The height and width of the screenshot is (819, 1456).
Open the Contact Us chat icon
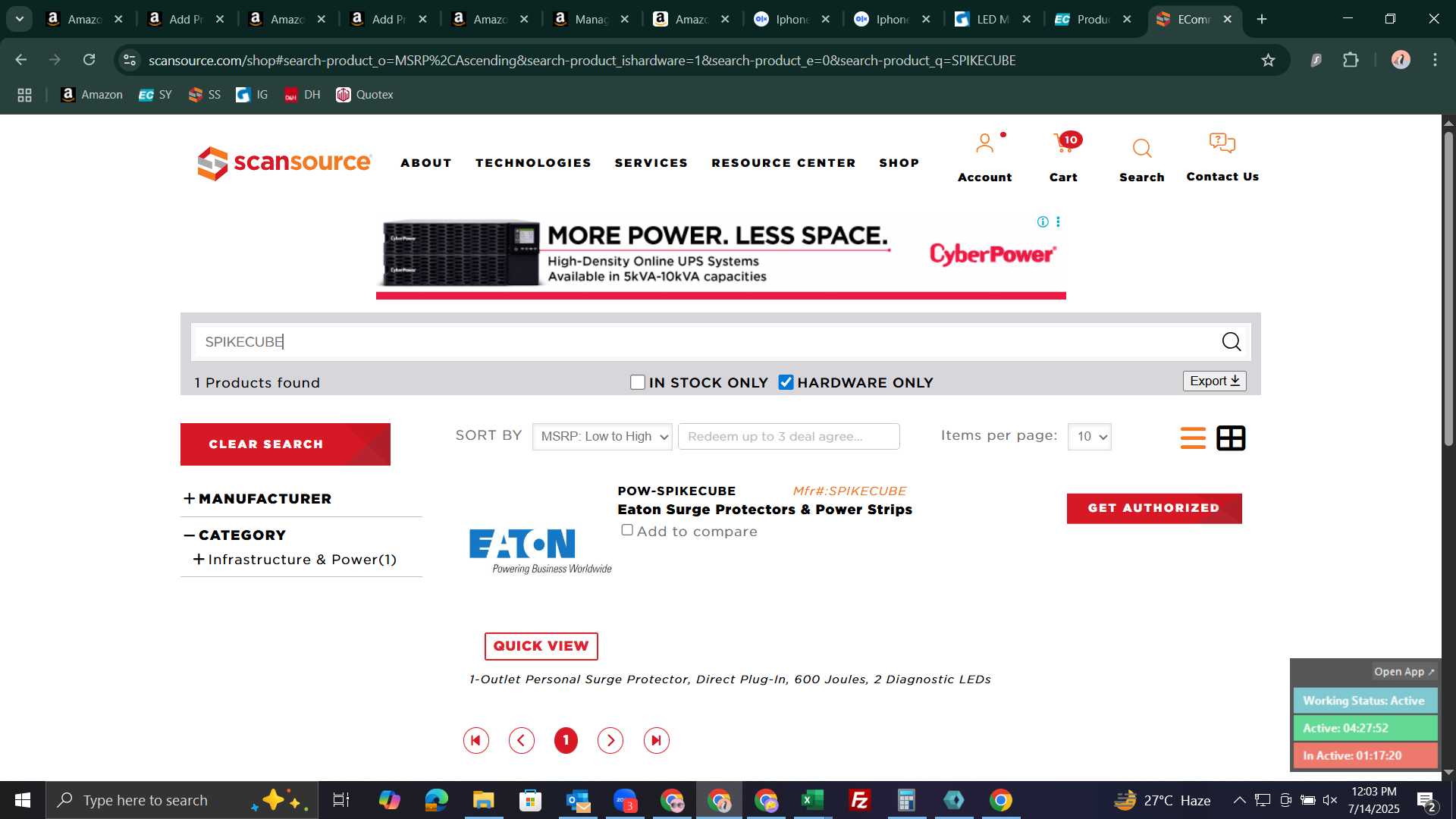click(1222, 143)
